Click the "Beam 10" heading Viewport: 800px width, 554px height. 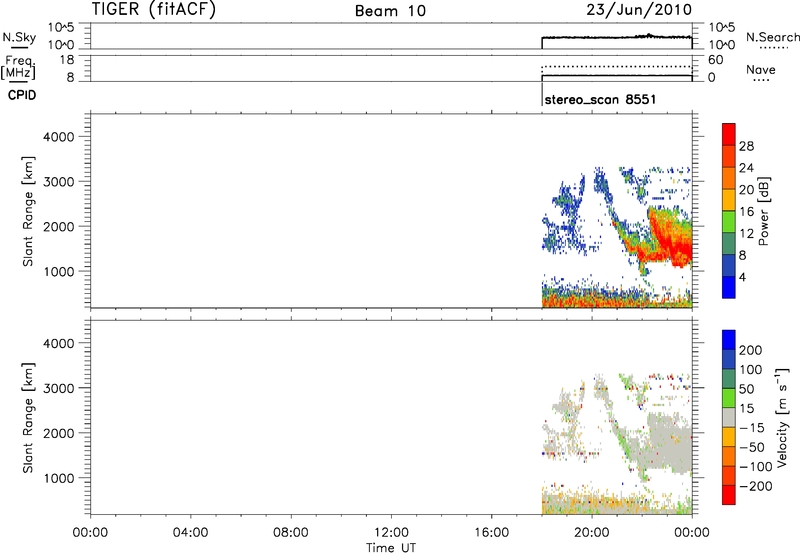click(x=390, y=11)
